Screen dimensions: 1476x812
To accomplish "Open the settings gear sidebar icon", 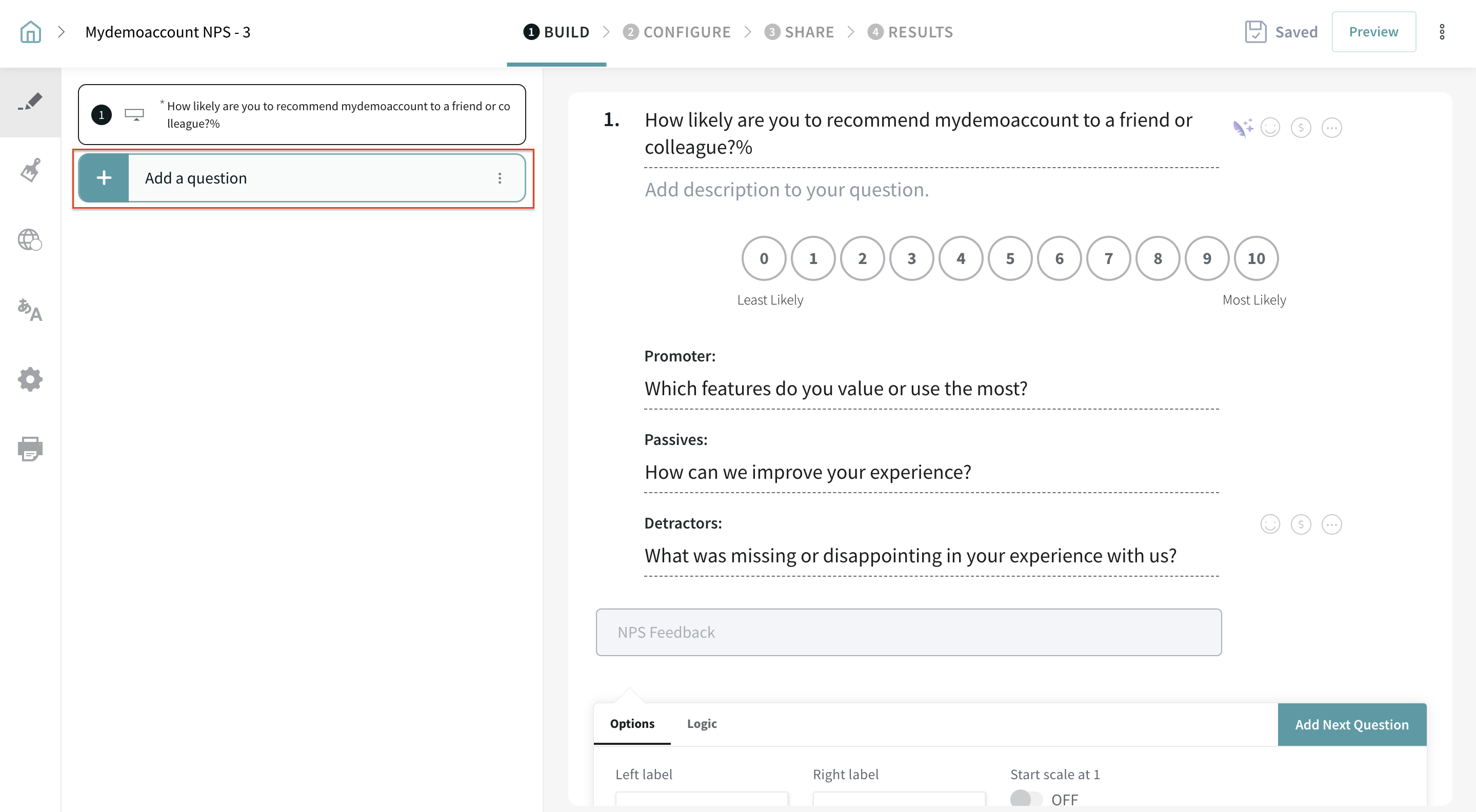I will (x=30, y=379).
